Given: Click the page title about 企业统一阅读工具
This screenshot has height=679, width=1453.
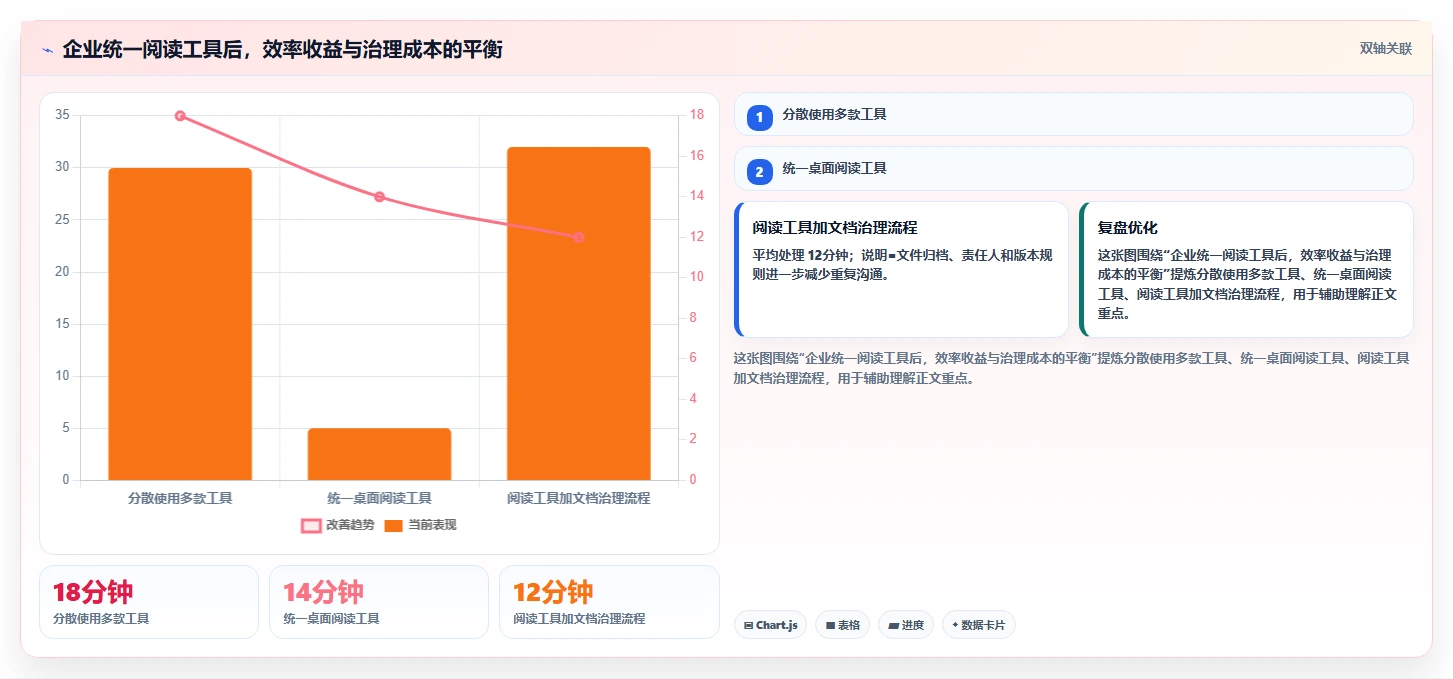Looking at the screenshot, I should click(x=282, y=49).
